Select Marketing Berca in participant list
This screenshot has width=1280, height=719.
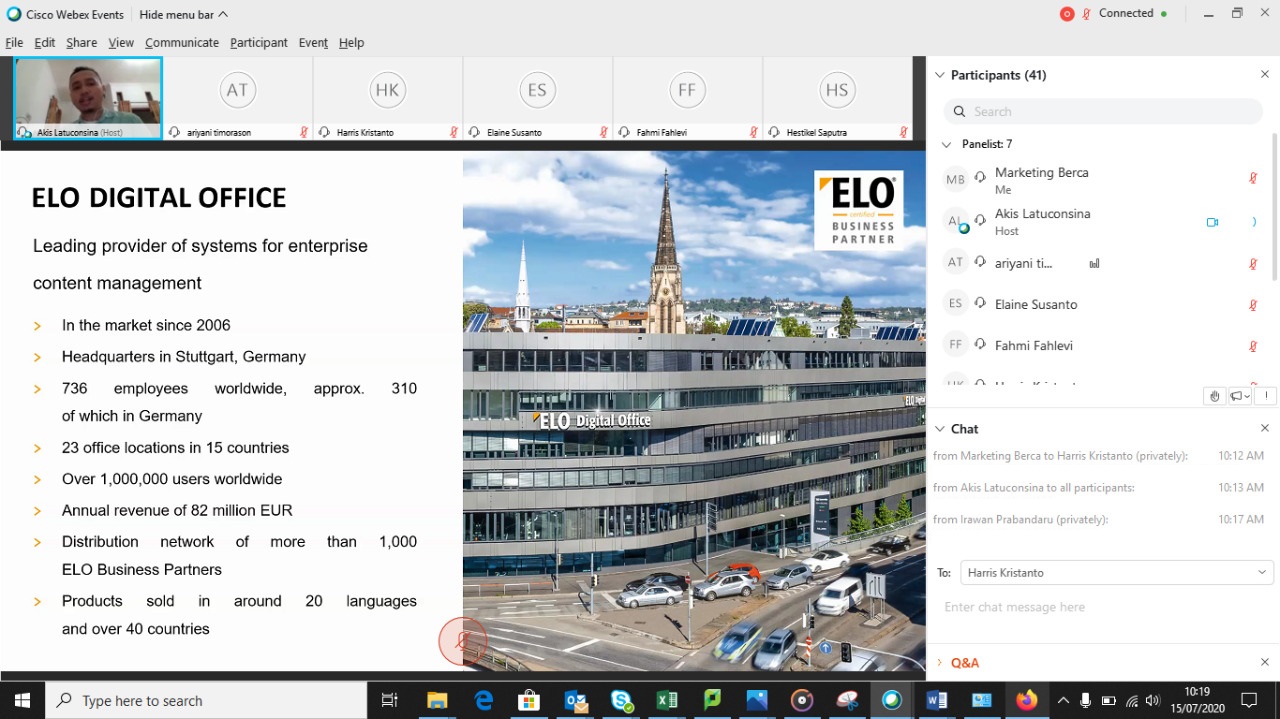coord(1100,180)
